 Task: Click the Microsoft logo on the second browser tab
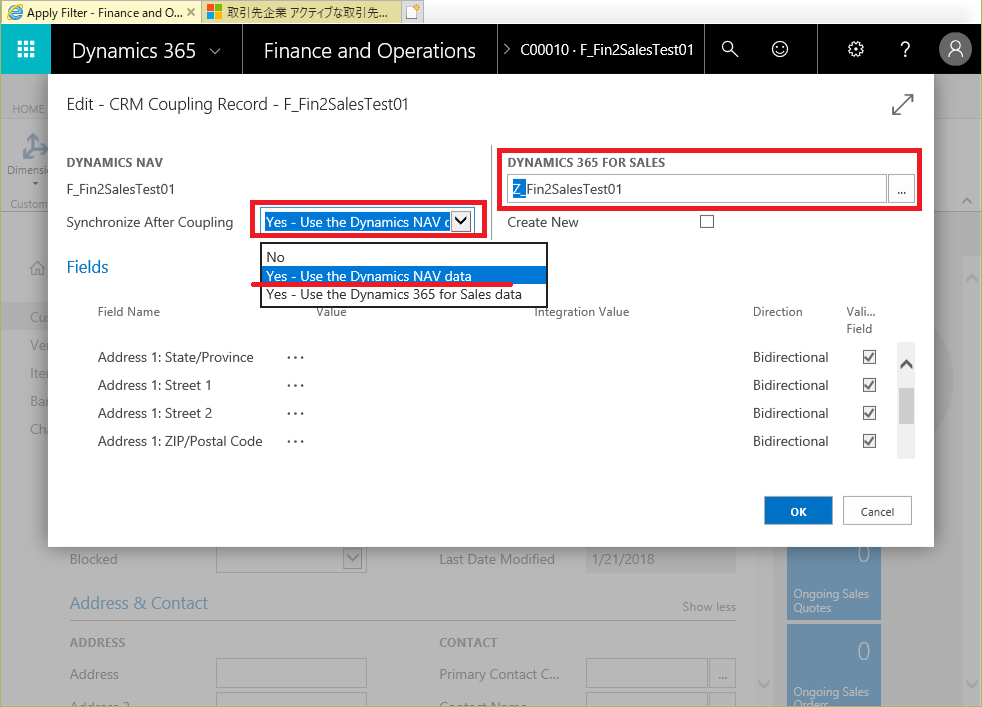tap(214, 12)
